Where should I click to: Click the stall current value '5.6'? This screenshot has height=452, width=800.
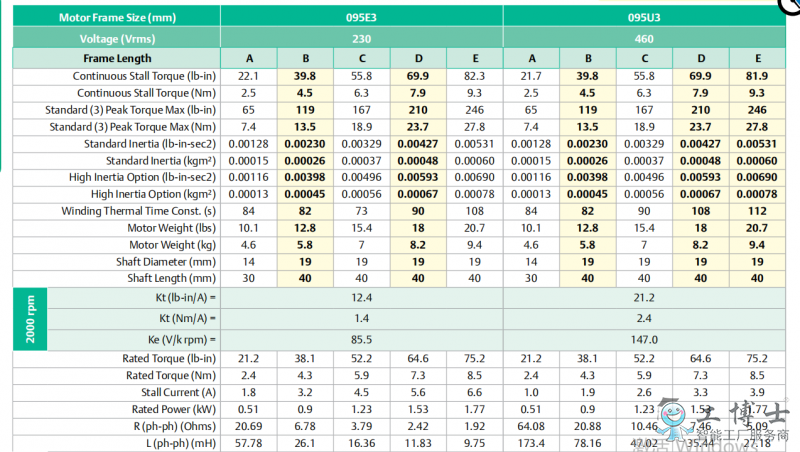click(418, 392)
